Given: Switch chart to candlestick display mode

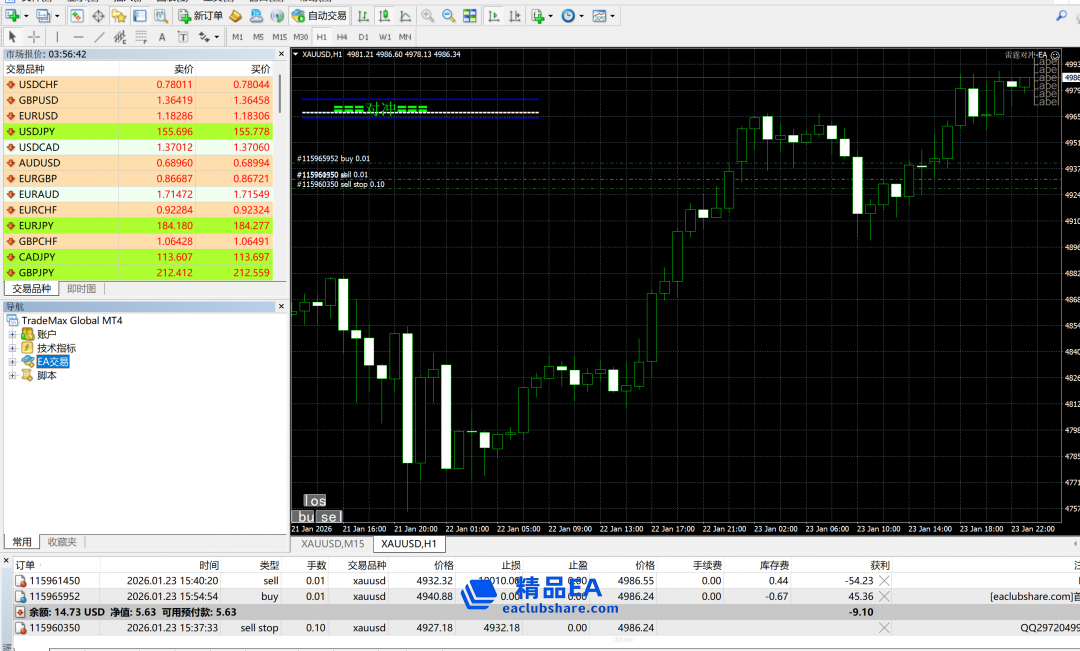Looking at the screenshot, I should click(x=383, y=16).
